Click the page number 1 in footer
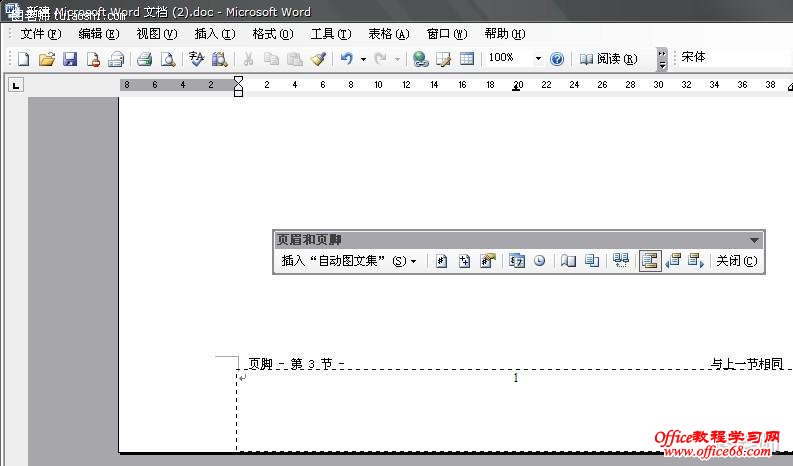Screen dimensions: 793x466 point(516,378)
